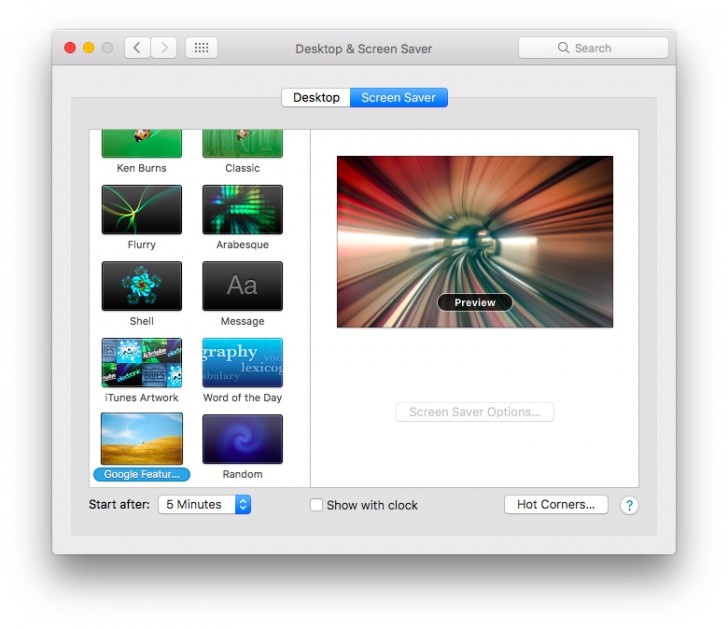The image size is (728, 629).
Task: Pick the Message screen saver
Action: [242, 286]
